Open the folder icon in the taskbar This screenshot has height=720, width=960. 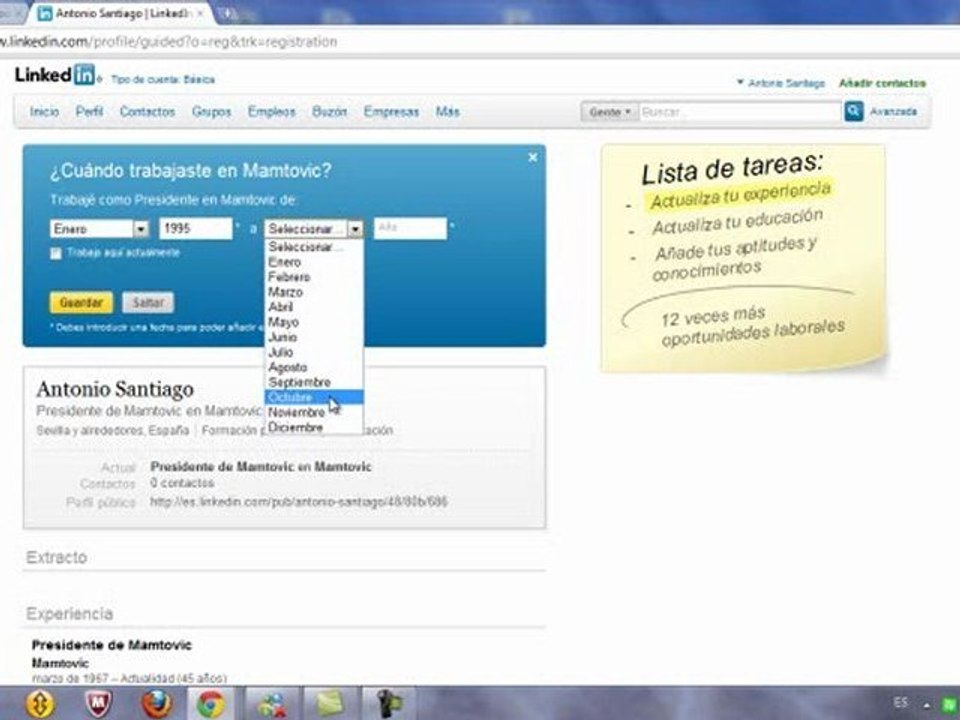point(331,703)
